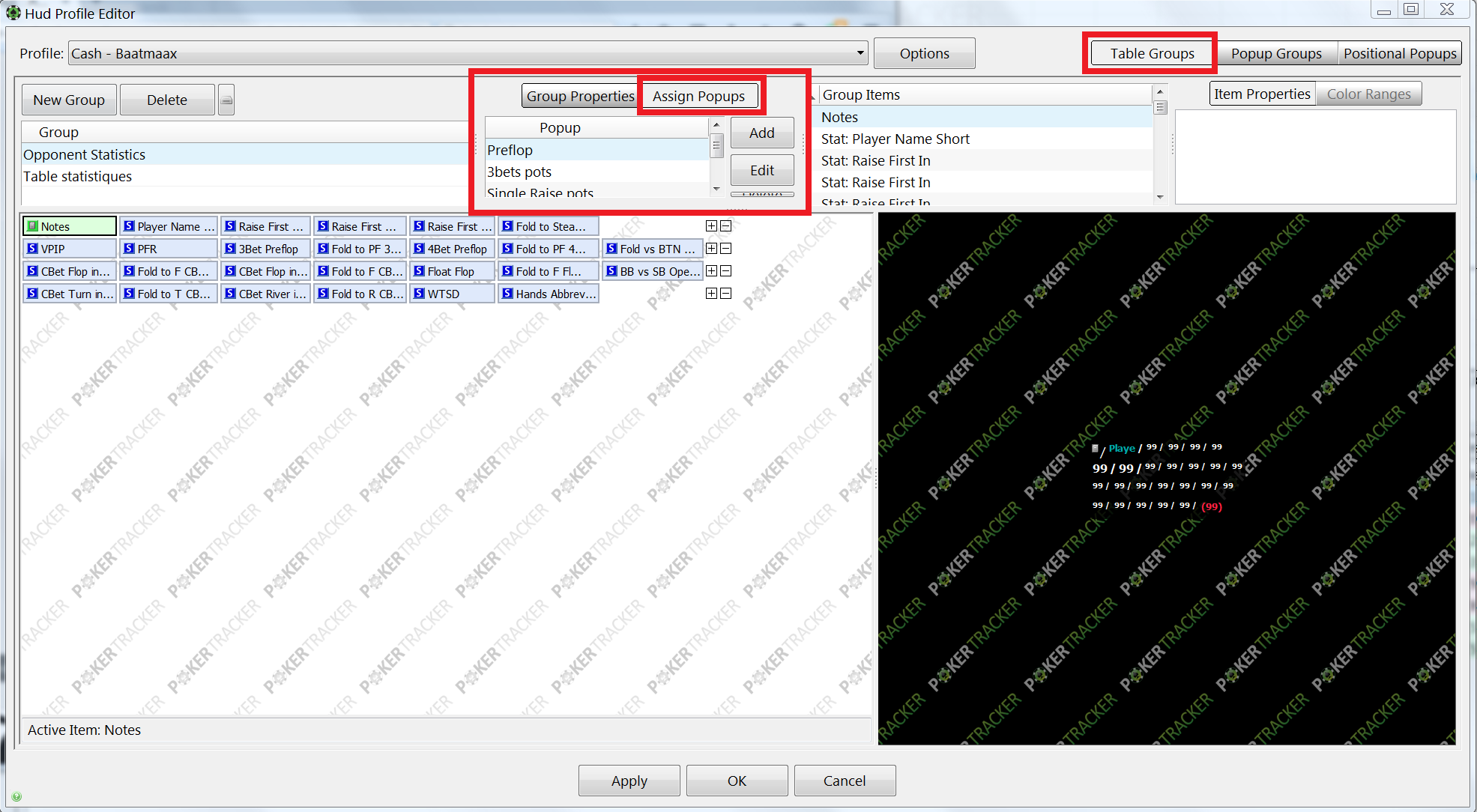The height and width of the screenshot is (812, 1477).
Task: Add item to the CBet Turn row with plus
Action: [712, 294]
